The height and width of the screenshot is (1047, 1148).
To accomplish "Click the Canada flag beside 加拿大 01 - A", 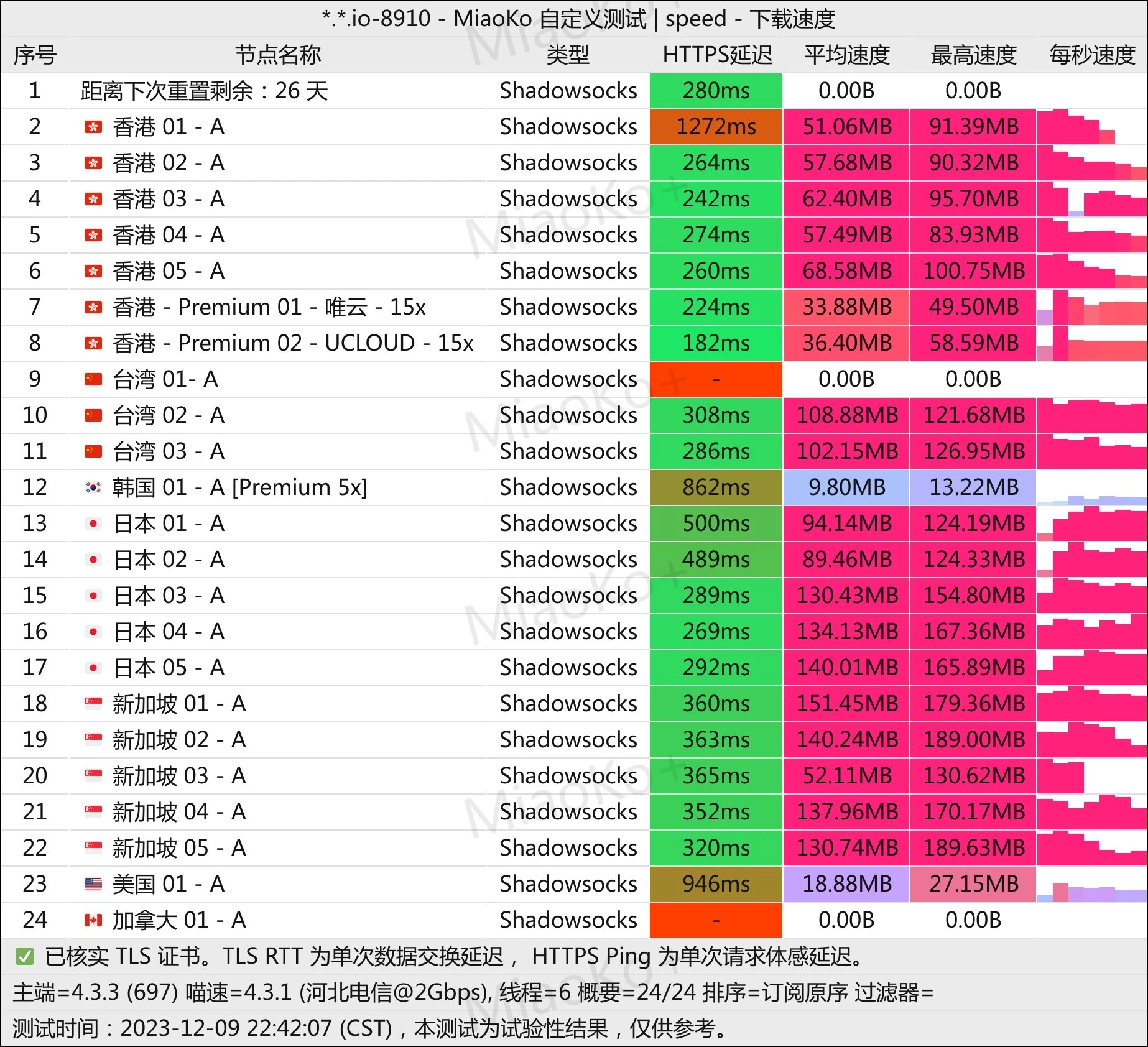I will 93,920.
